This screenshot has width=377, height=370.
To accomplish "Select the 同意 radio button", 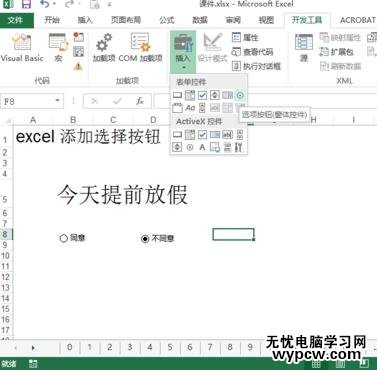I will [x=63, y=238].
